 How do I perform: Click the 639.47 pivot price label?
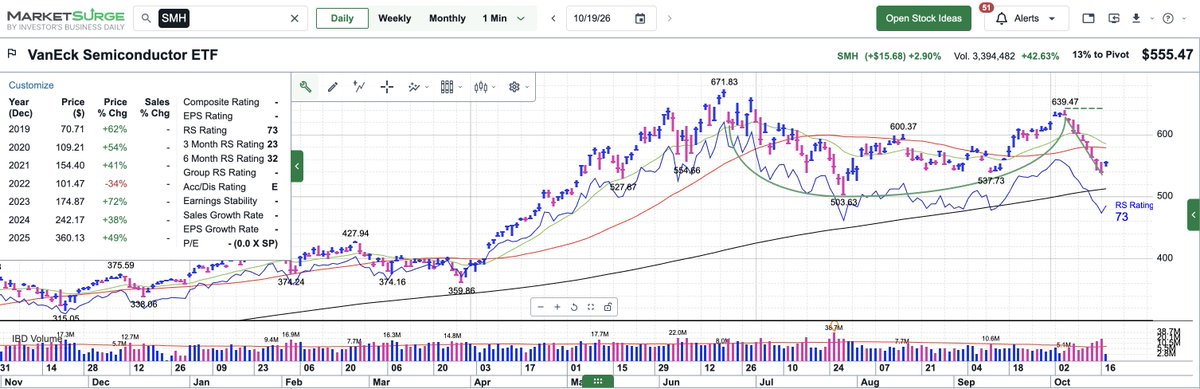click(1065, 102)
